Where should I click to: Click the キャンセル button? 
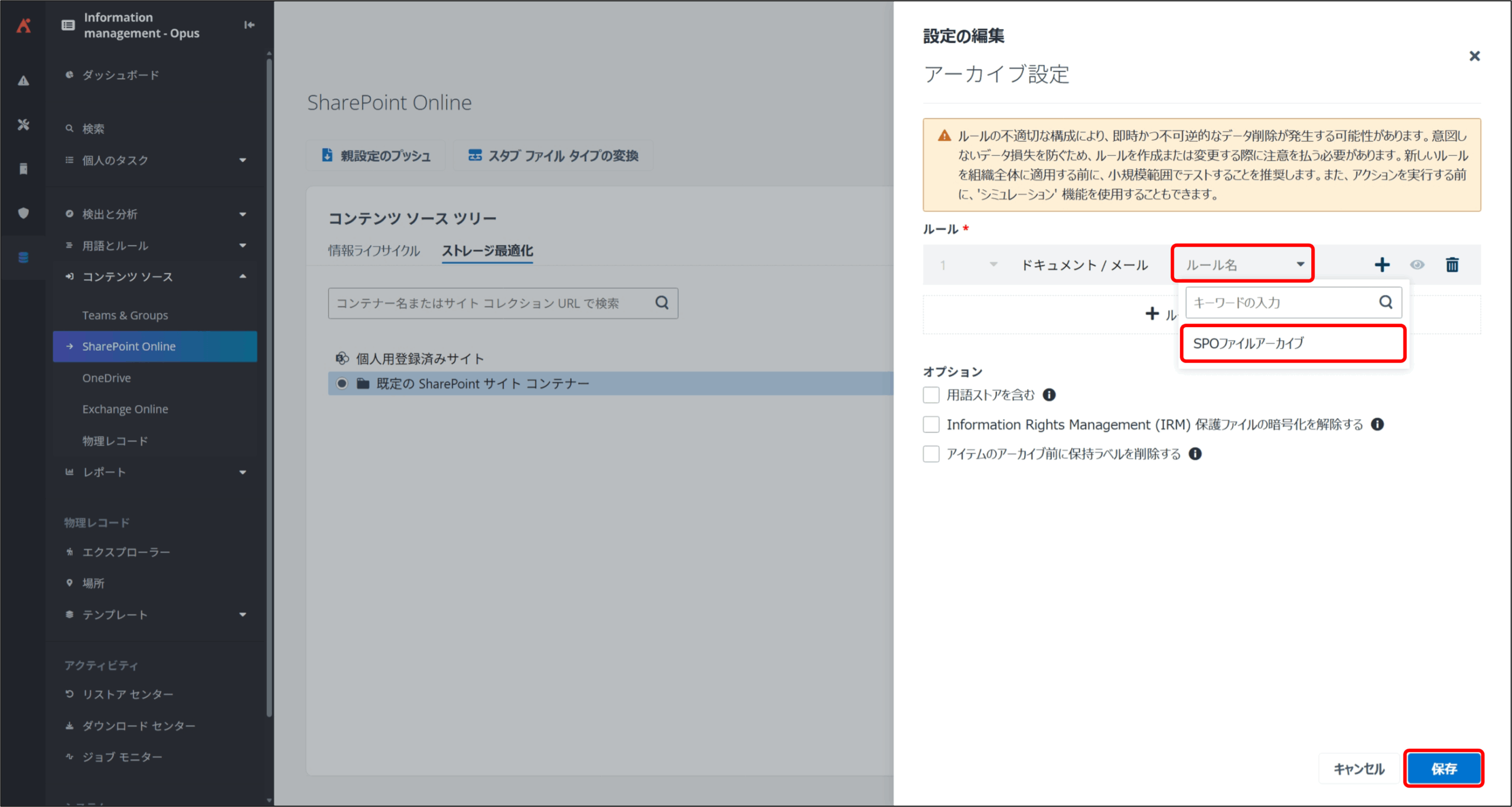[x=1358, y=769]
